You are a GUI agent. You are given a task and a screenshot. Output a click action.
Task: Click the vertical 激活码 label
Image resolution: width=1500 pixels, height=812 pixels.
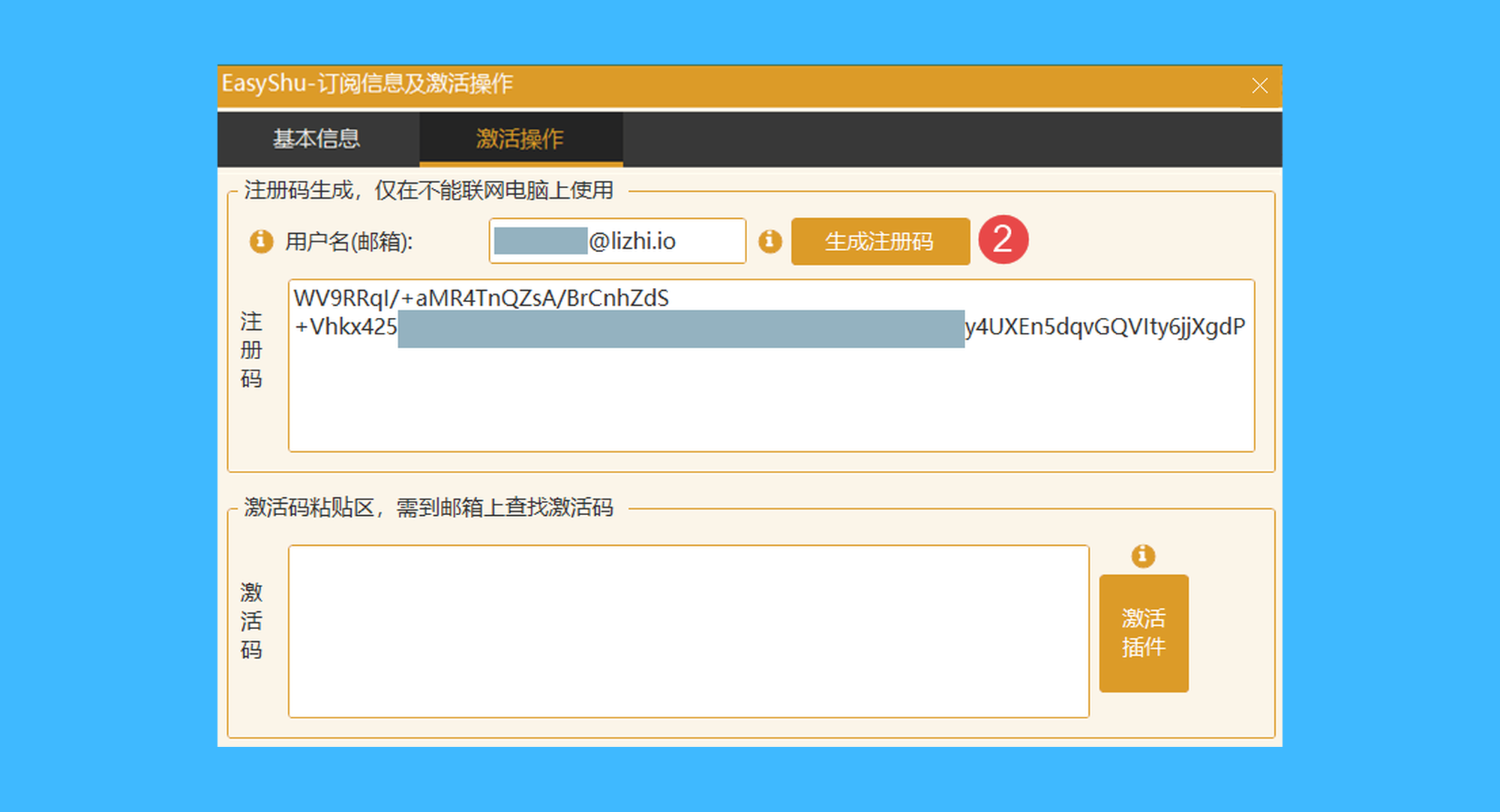(251, 621)
